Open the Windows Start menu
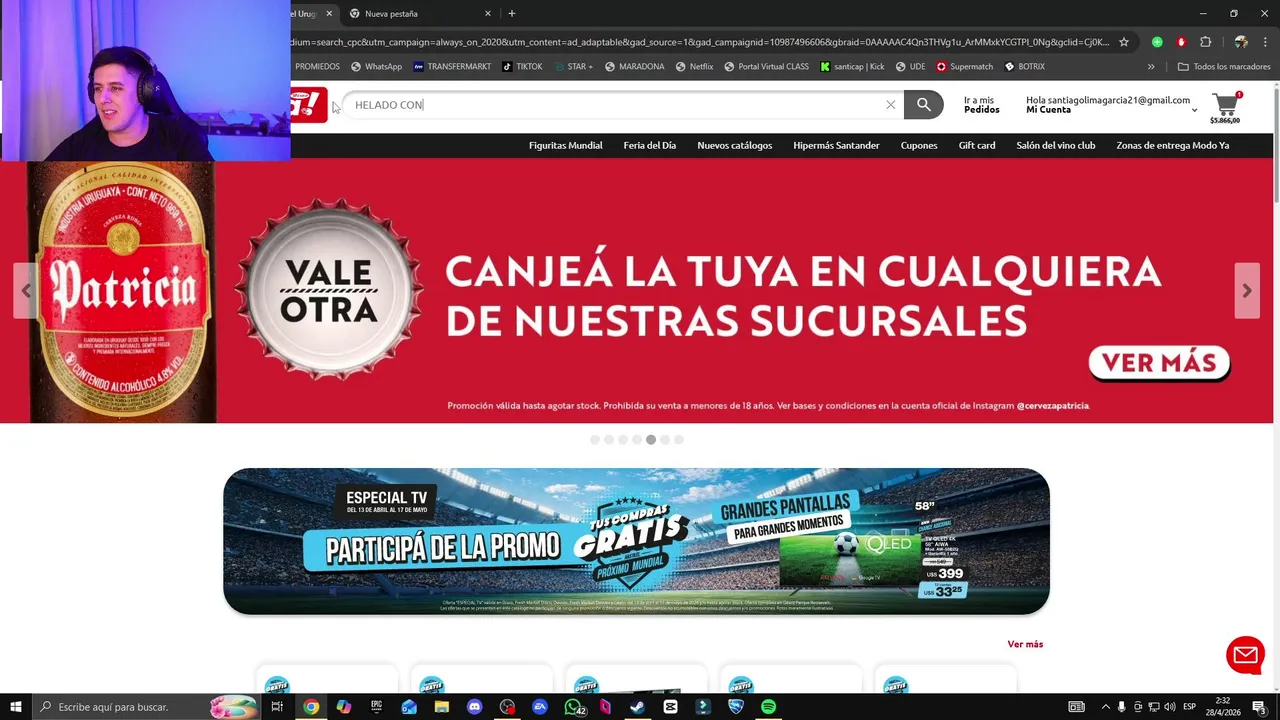Screen dimensions: 1280x720 (x=16, y=707)
